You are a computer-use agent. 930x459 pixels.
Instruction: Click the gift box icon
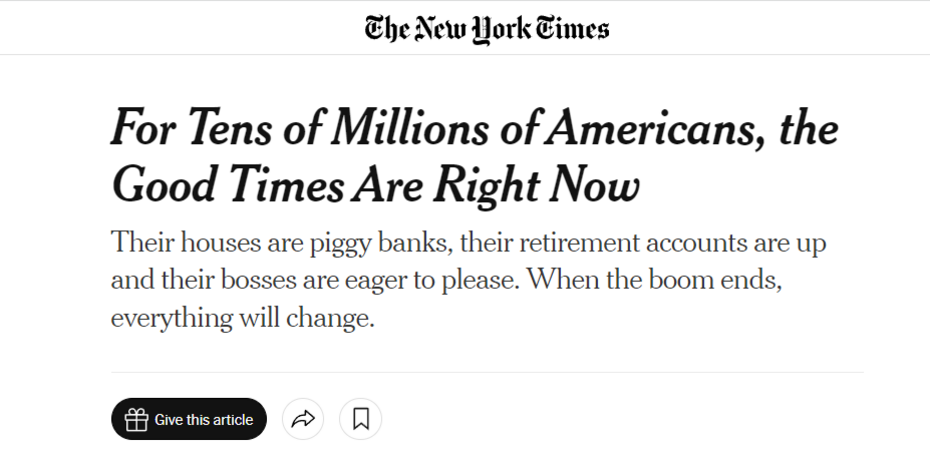pos(136,420)
